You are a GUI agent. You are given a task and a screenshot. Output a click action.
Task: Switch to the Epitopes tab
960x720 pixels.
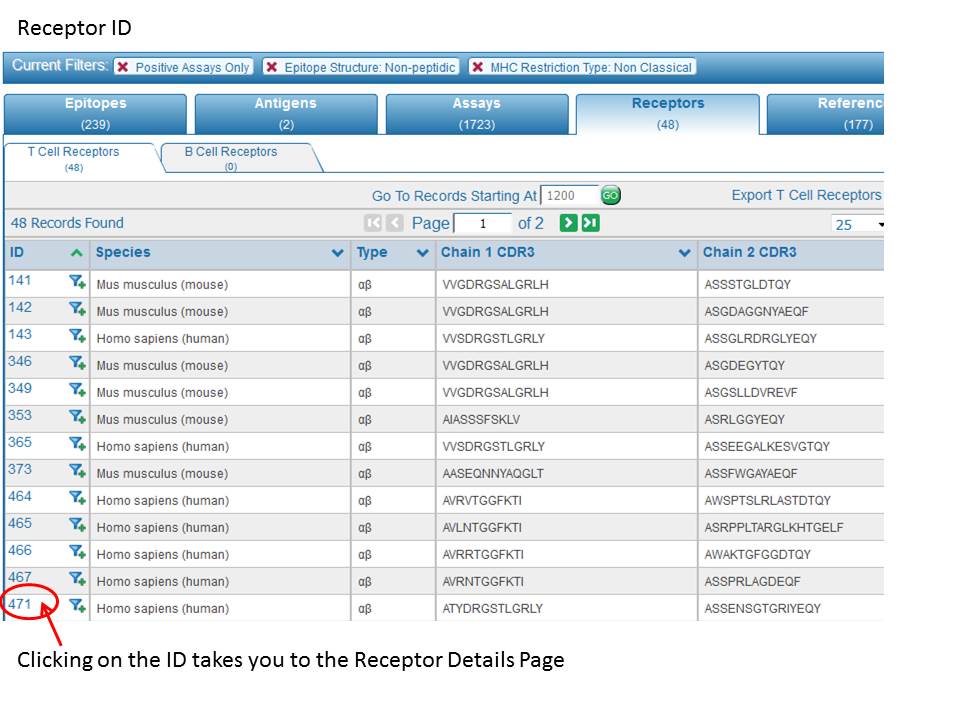click(x=95, y=113)
